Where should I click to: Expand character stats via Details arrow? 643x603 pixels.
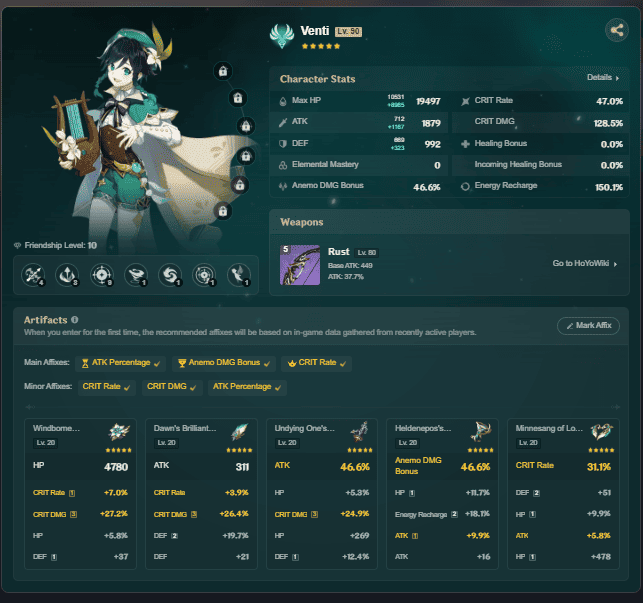click(x=603, y=78)
